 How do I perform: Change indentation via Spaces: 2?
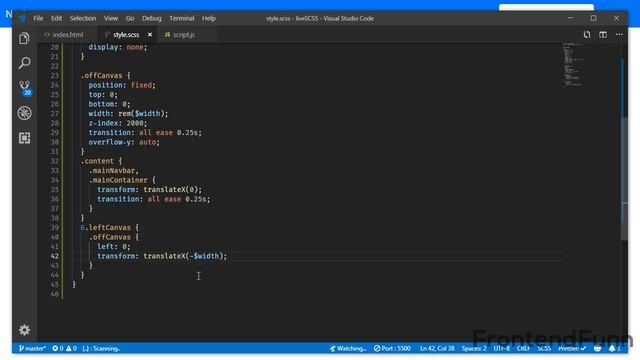pyautogui.click(x=474, y=348)
